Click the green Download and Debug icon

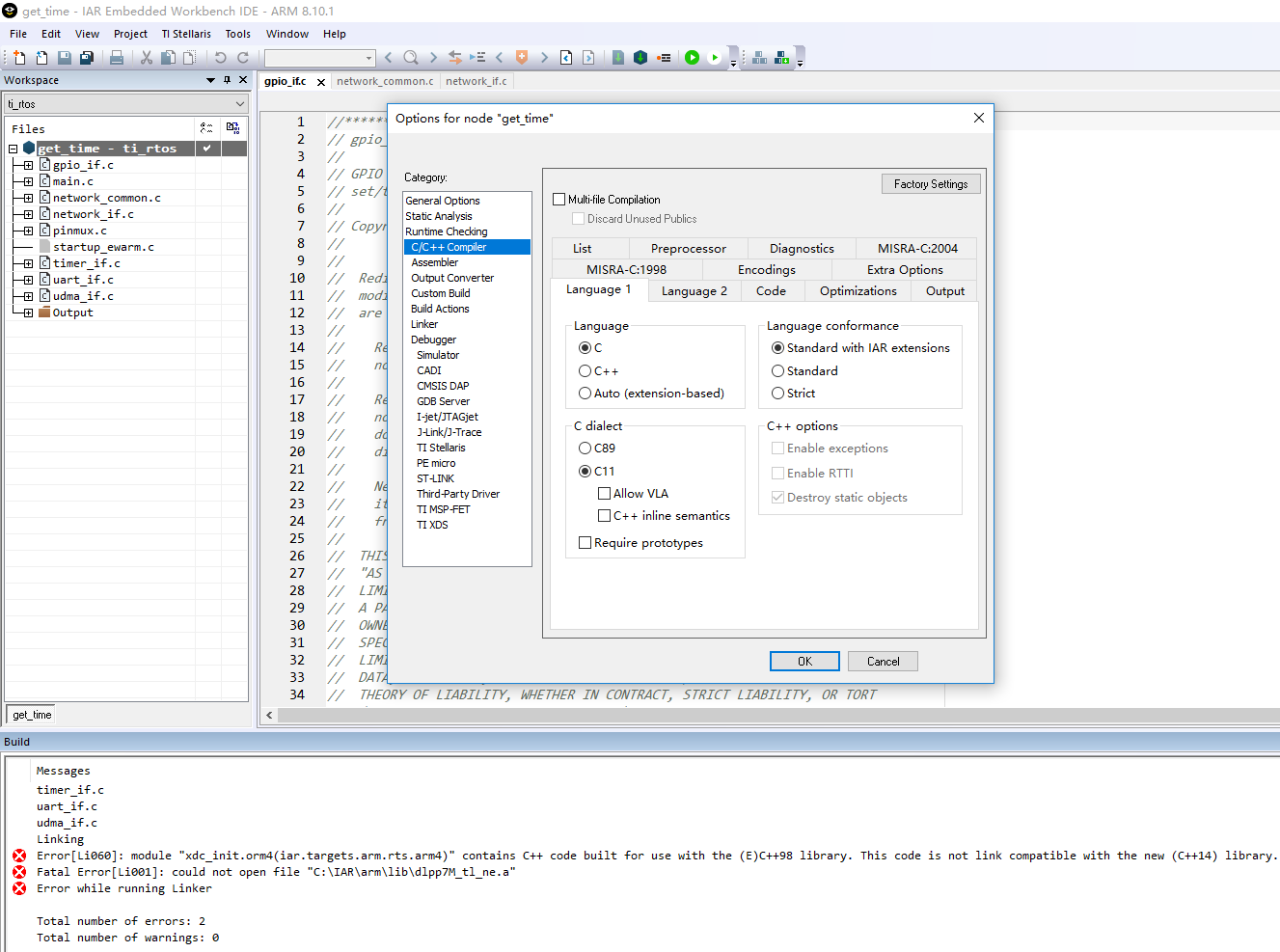tap(692, 58)
